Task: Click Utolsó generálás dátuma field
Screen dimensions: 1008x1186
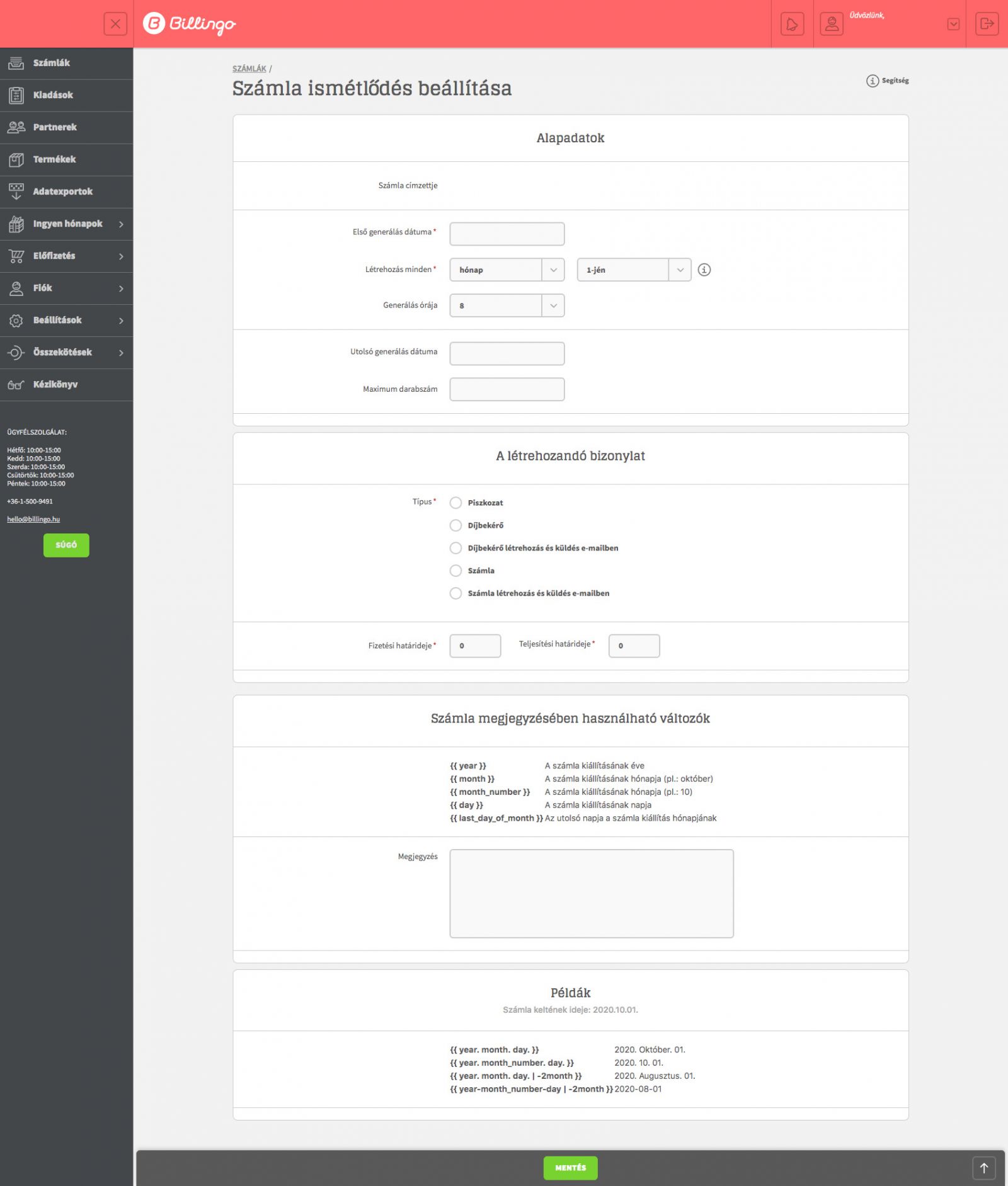Action: click(507, 353)
